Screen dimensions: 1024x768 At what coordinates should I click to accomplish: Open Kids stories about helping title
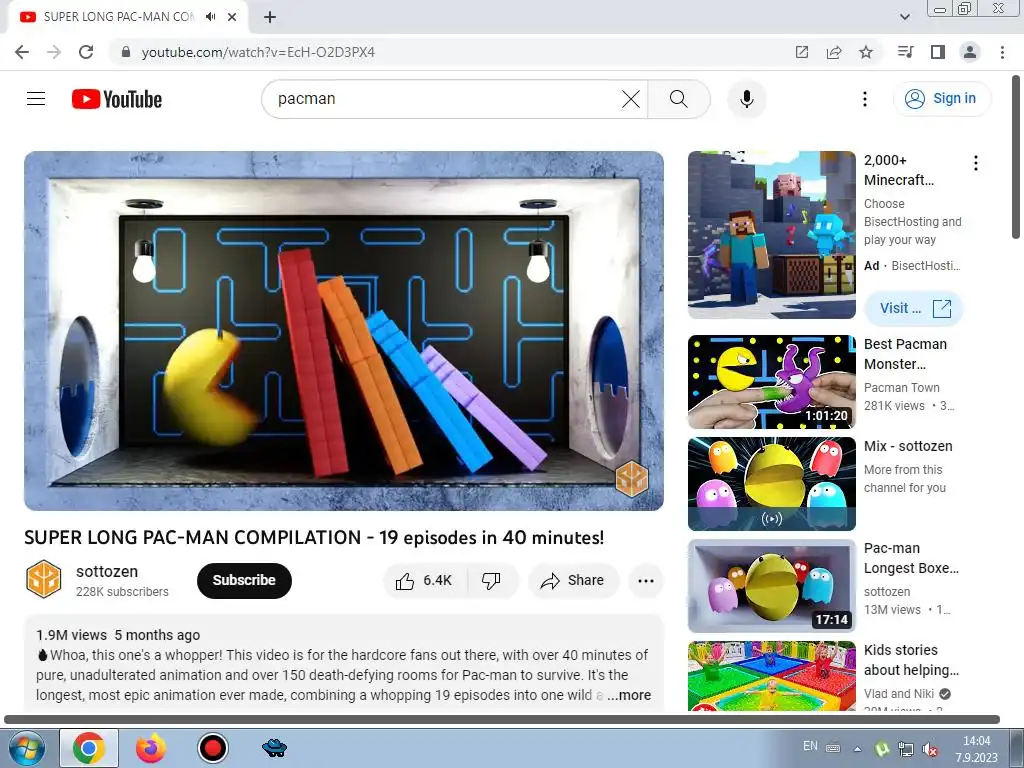(911, 660)
